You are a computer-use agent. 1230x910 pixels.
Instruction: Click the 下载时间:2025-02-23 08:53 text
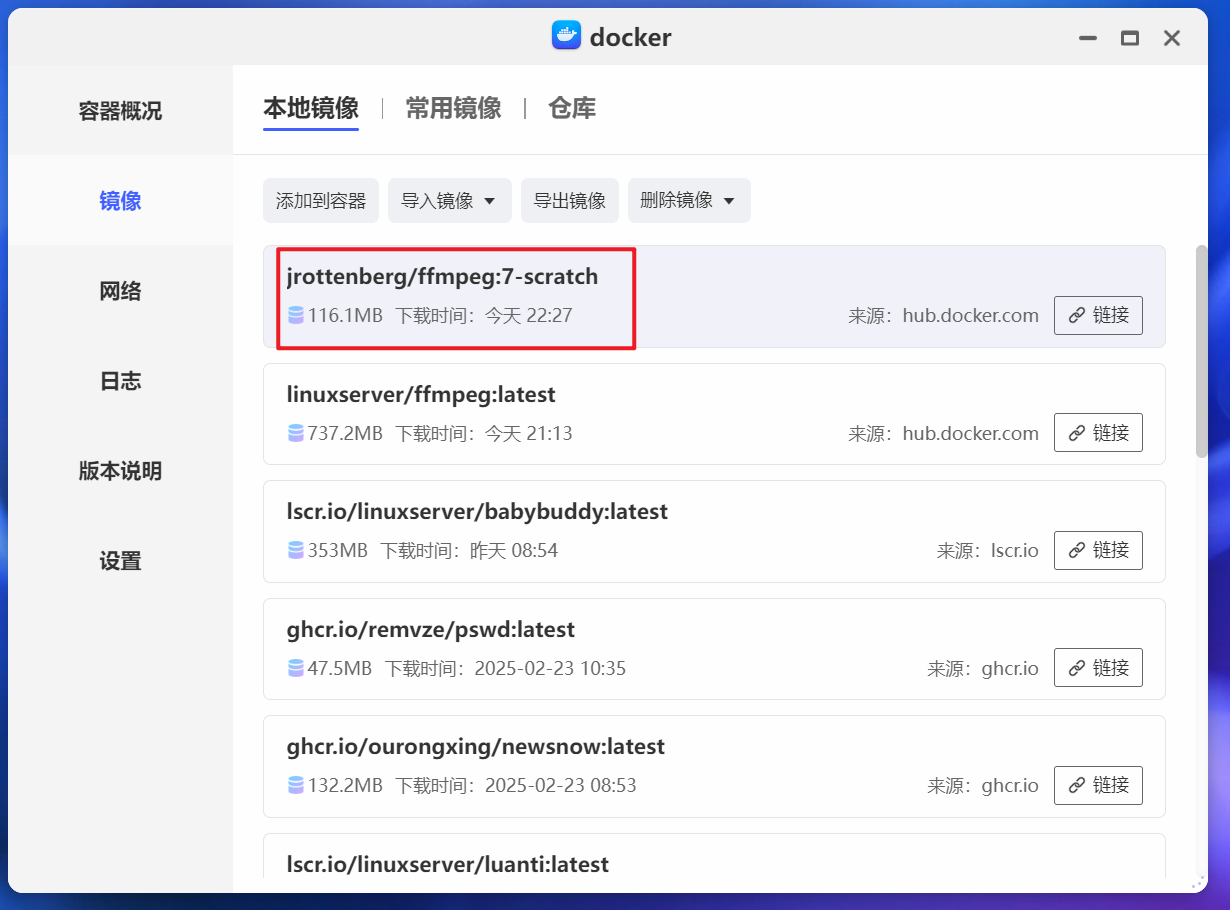516,785
